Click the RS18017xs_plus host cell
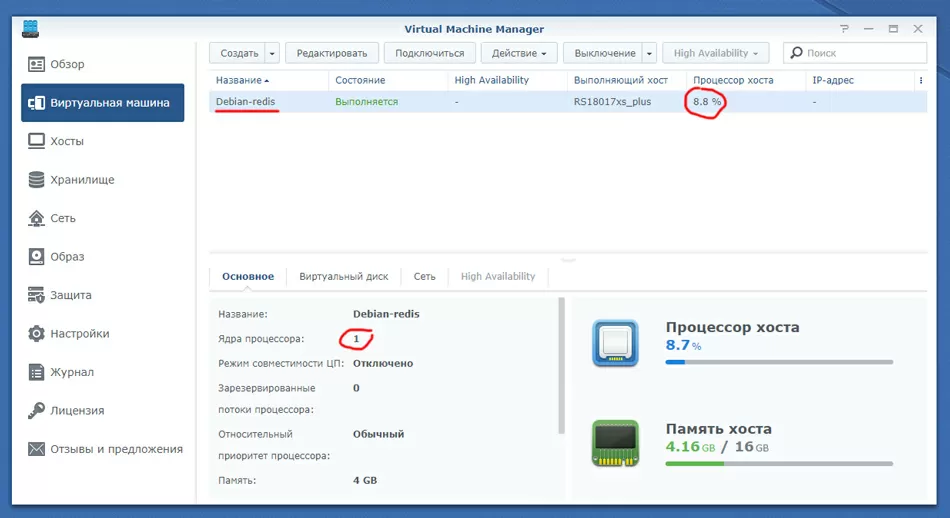 pos(613,102)
